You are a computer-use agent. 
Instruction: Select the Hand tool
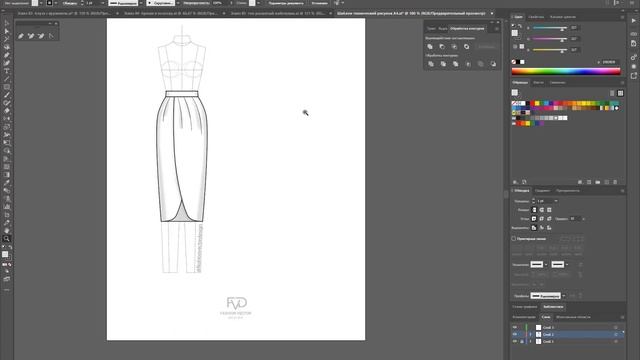click(7, 231)
